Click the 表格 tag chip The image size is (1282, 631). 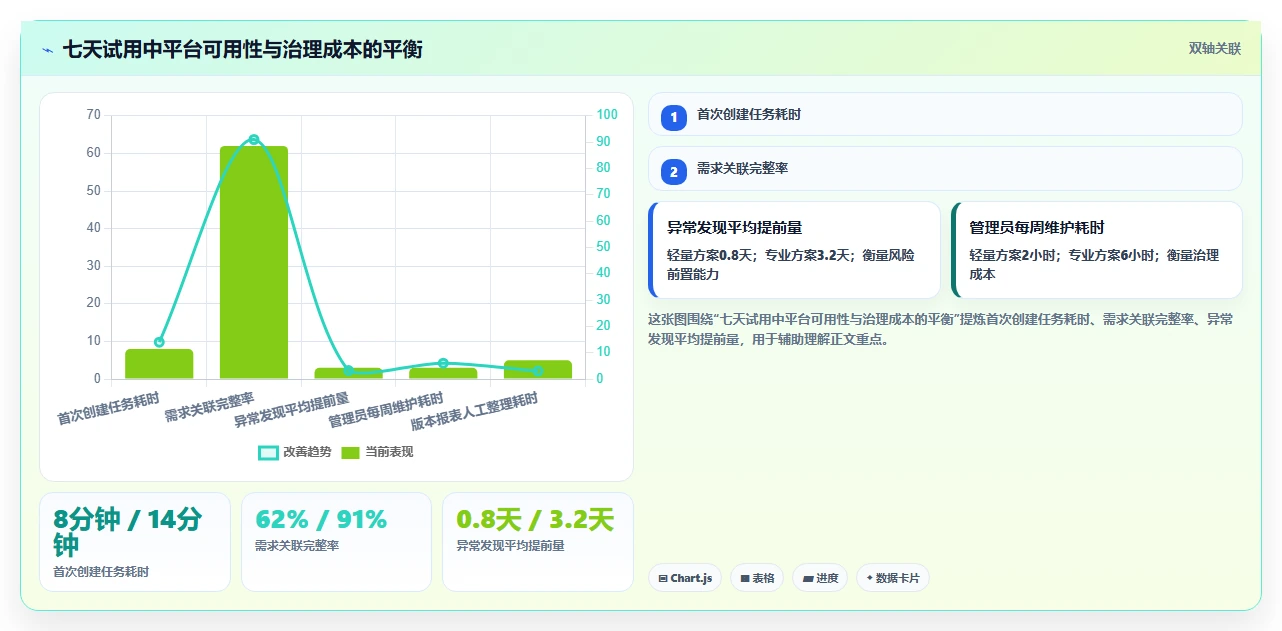757,578
